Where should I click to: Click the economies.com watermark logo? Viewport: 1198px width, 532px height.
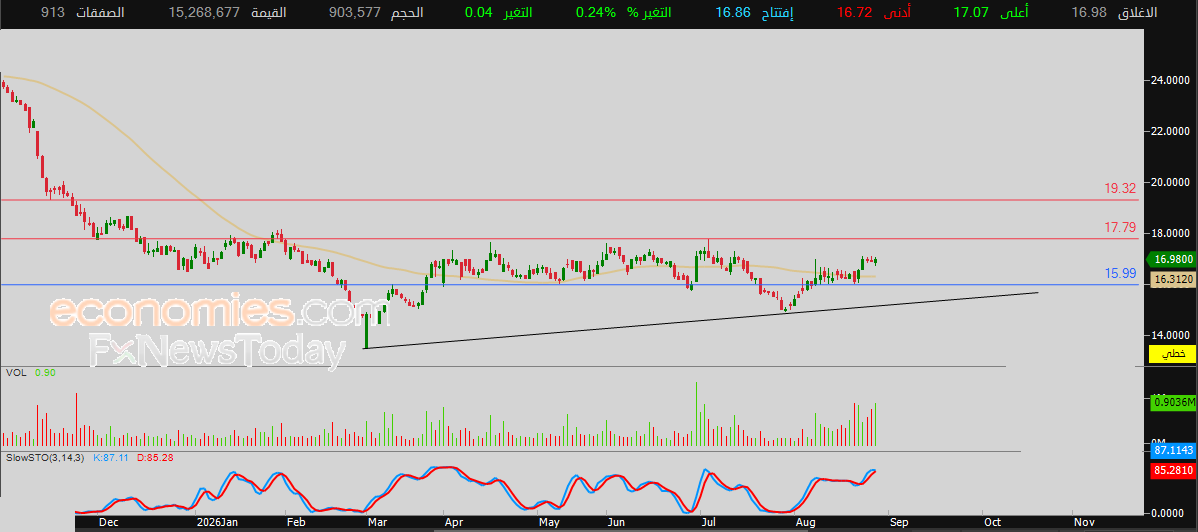(x=203, y=312)
